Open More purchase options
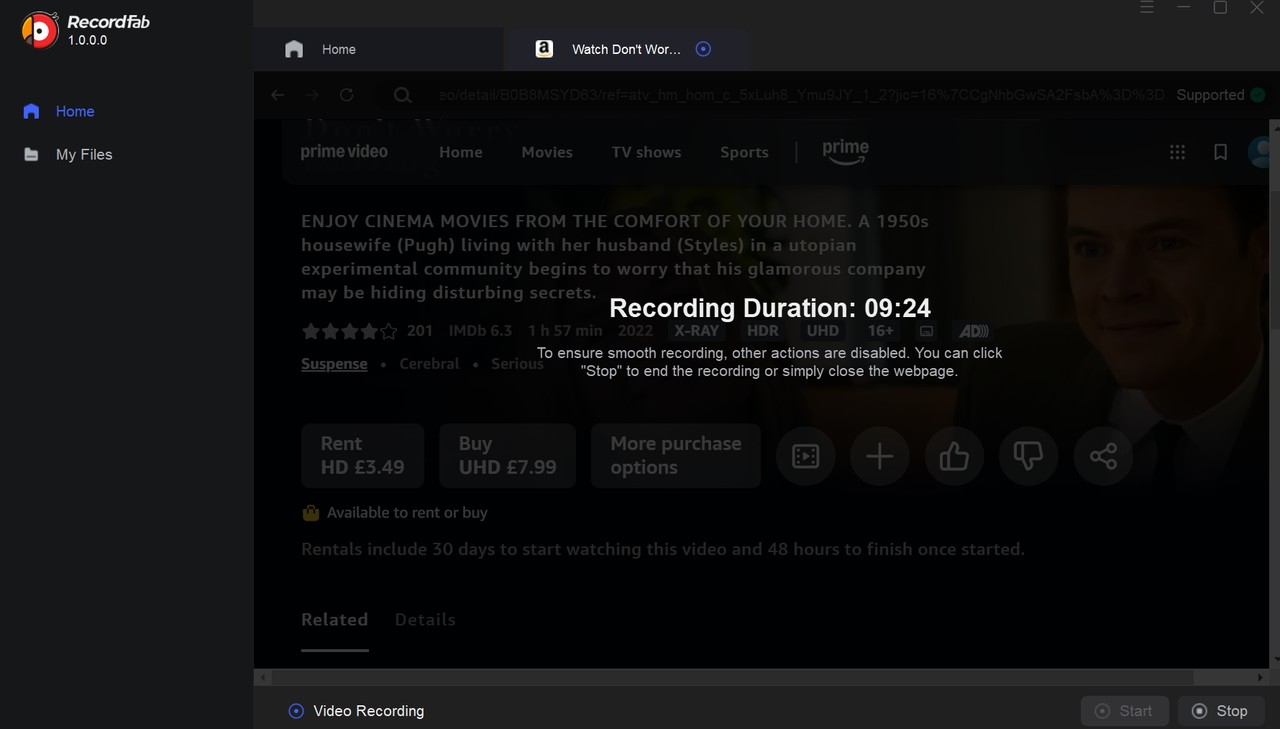 pyautogui.click(x=675, y=456)
